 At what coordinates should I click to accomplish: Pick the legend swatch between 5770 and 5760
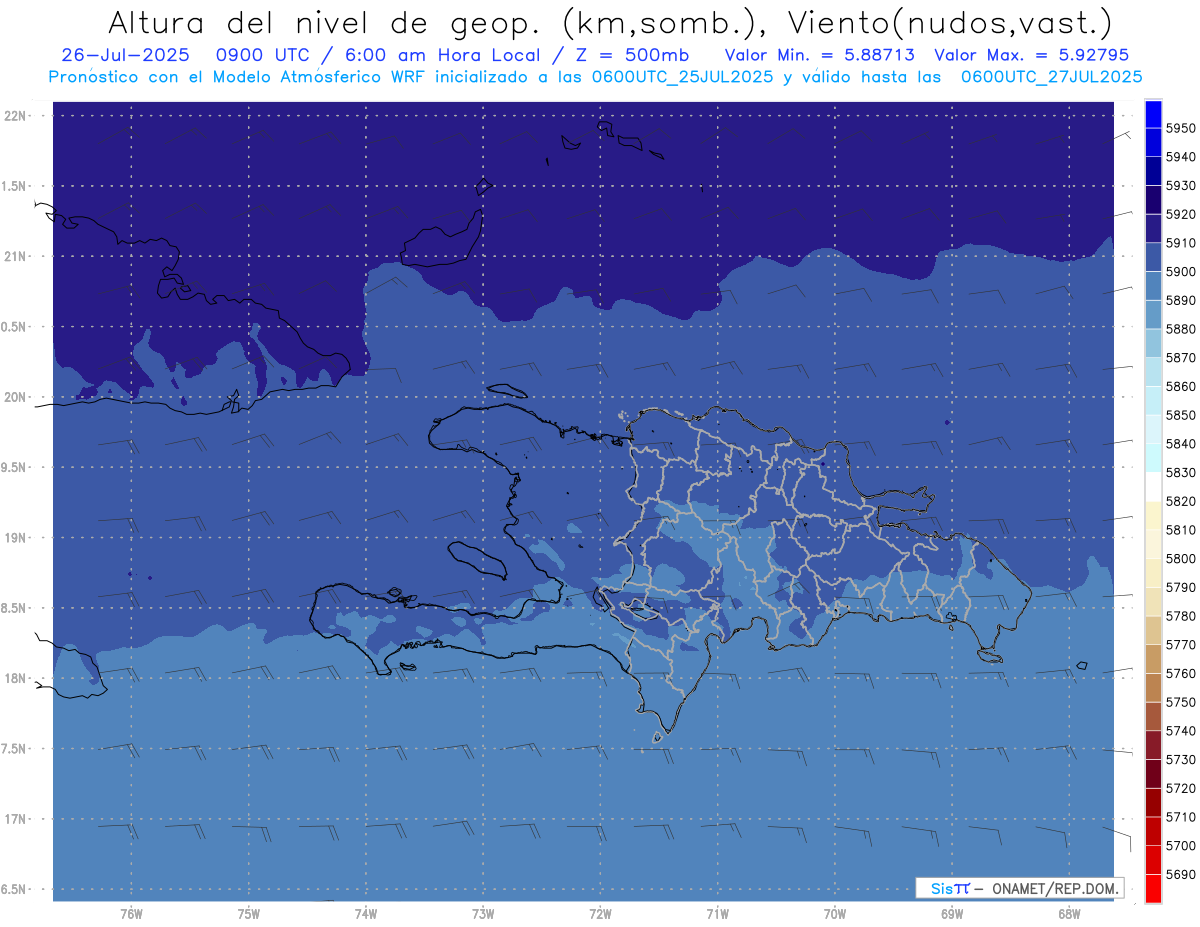coord(1153,659)
